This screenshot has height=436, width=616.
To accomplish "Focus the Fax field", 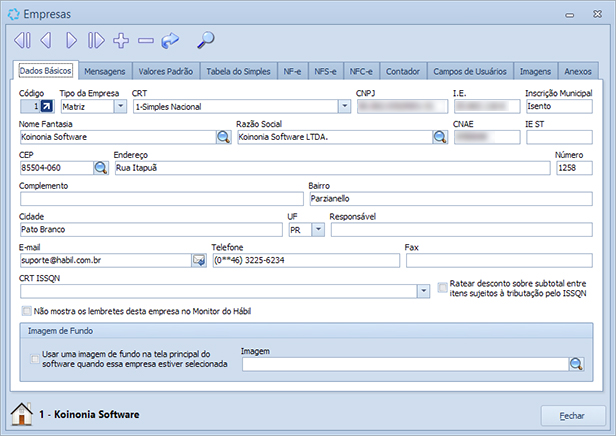I will tap(499, 260).
